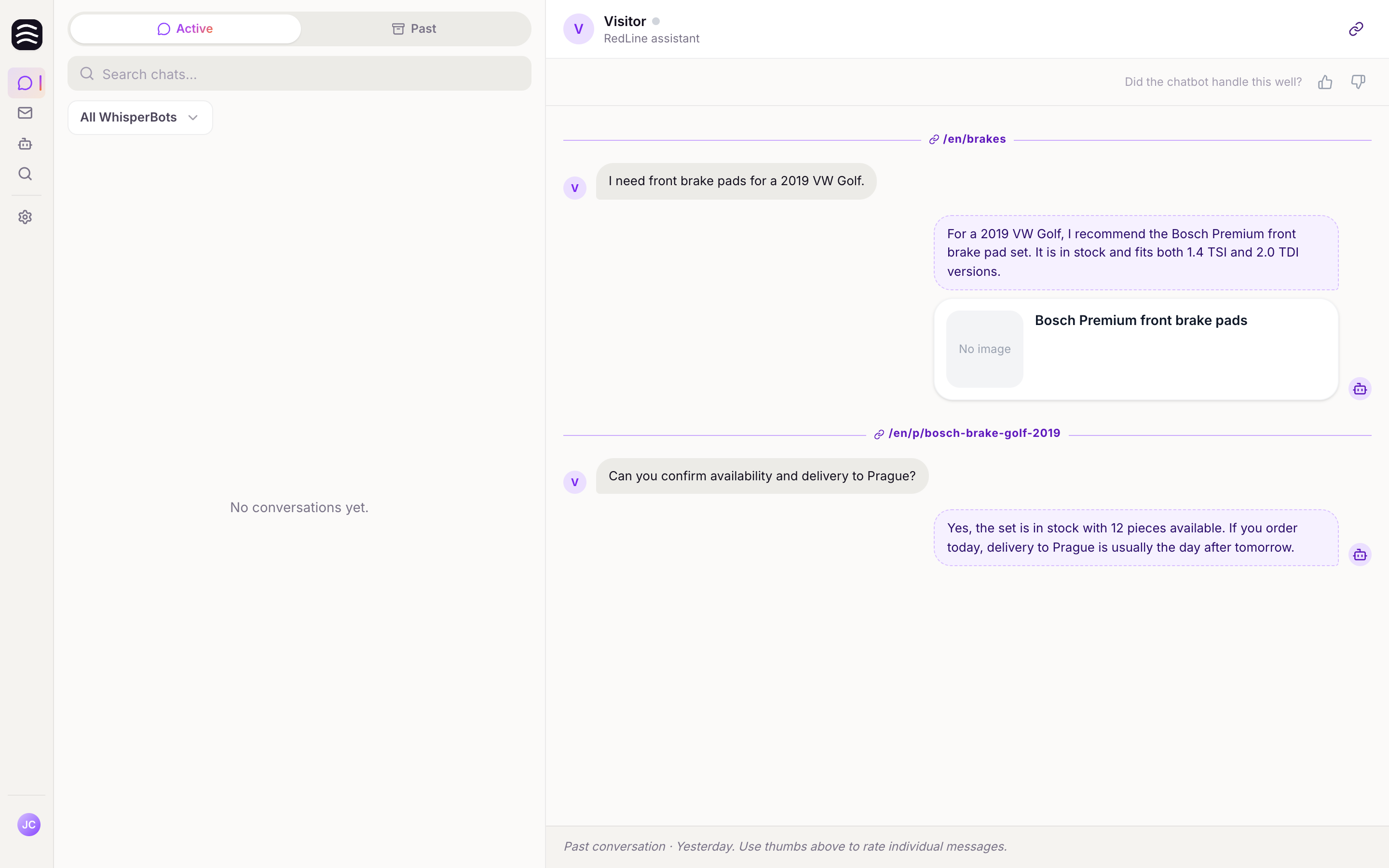
Task: Click message asking about delivery to Prague
Action: (x=762, y=476)
